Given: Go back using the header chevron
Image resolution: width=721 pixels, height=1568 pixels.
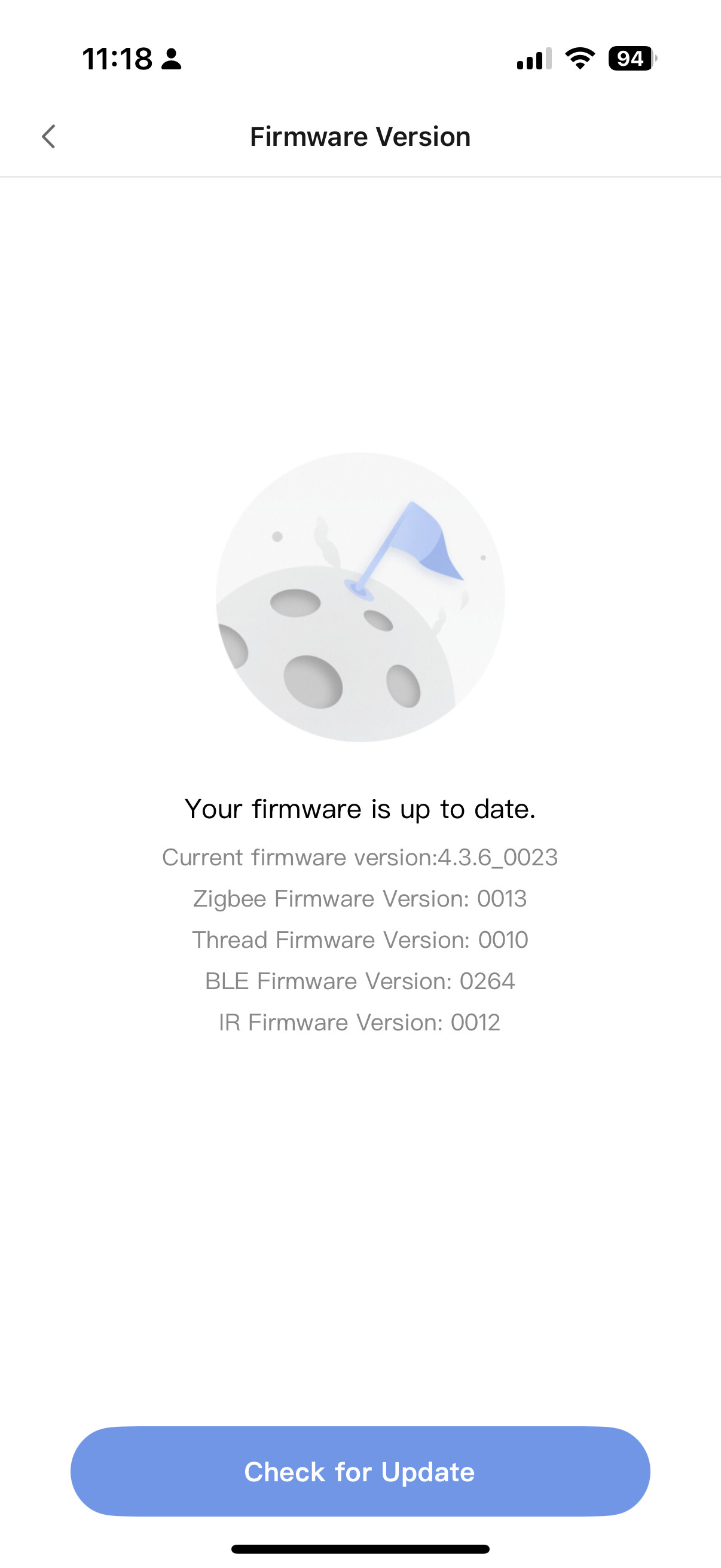Looking at the screenshot, I should coord(48,136).
